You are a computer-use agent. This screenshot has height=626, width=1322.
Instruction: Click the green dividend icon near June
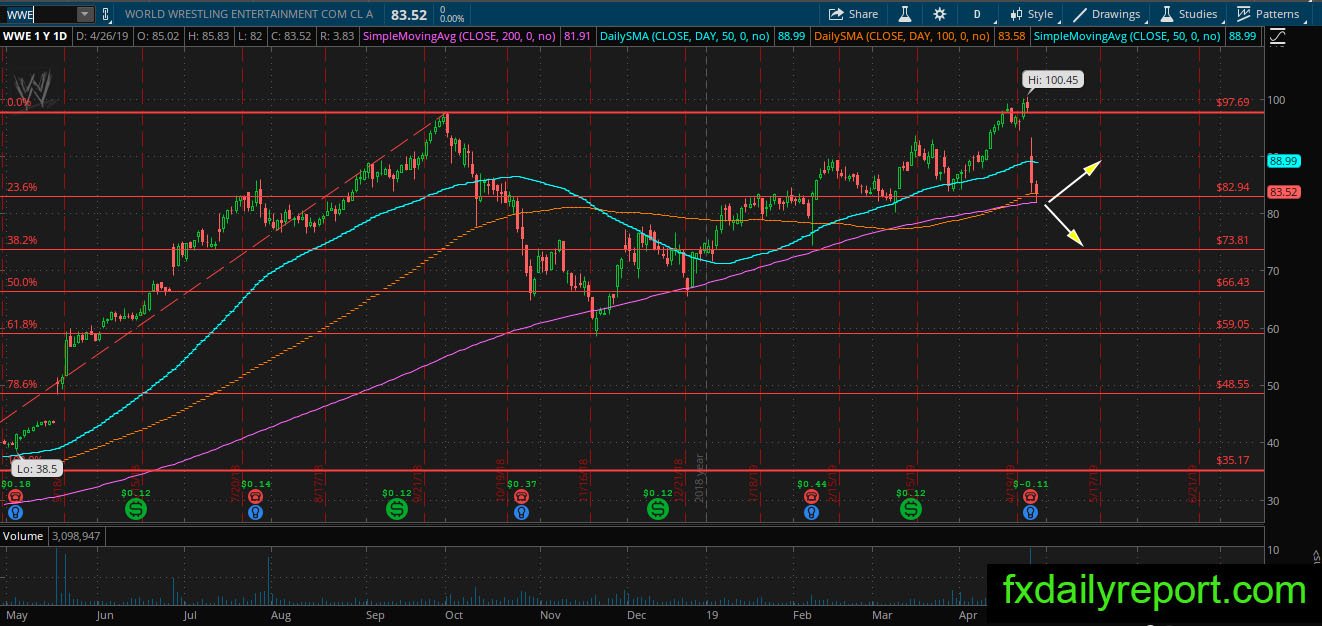(136, 509)
